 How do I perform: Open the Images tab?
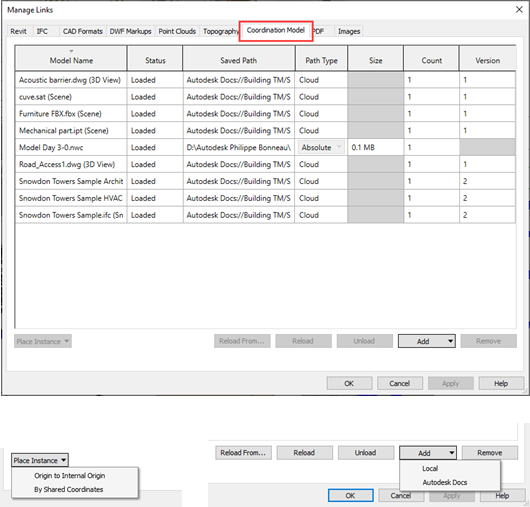pyautogui.click(x=349, y=31)
